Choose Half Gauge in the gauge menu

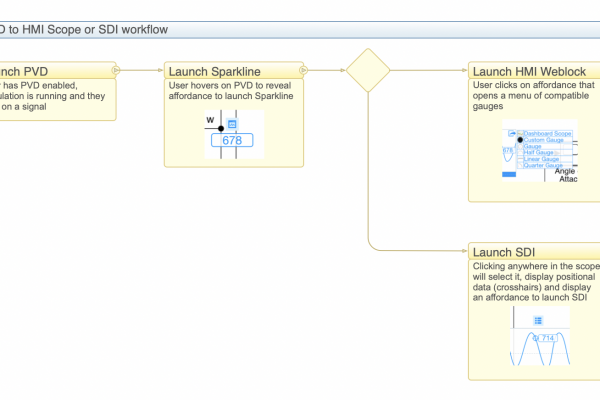540,152
